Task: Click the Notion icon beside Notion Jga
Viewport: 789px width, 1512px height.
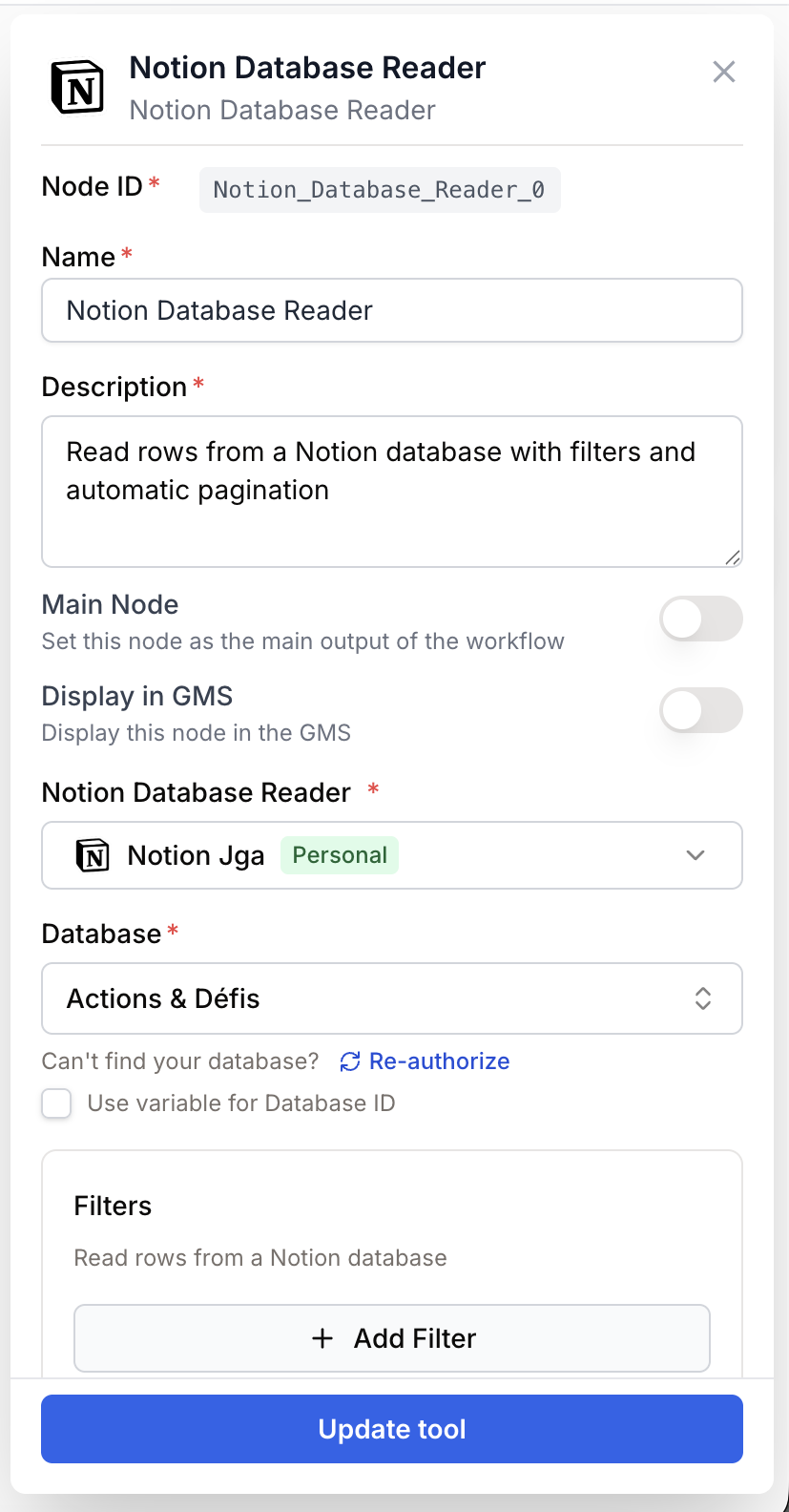Action: 93,855
